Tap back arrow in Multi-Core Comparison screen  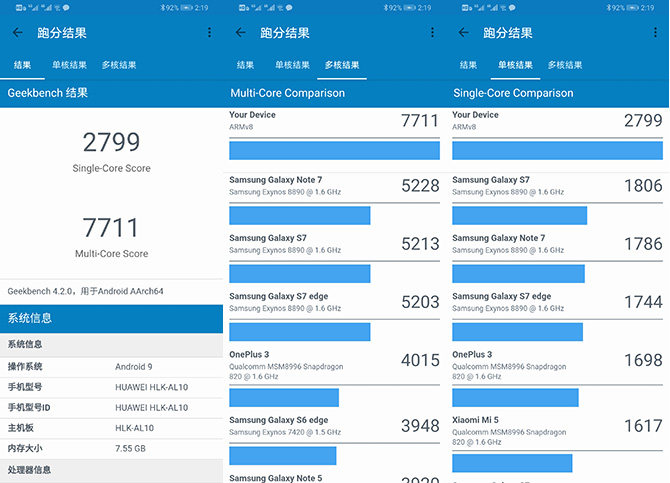coord(241,32)
